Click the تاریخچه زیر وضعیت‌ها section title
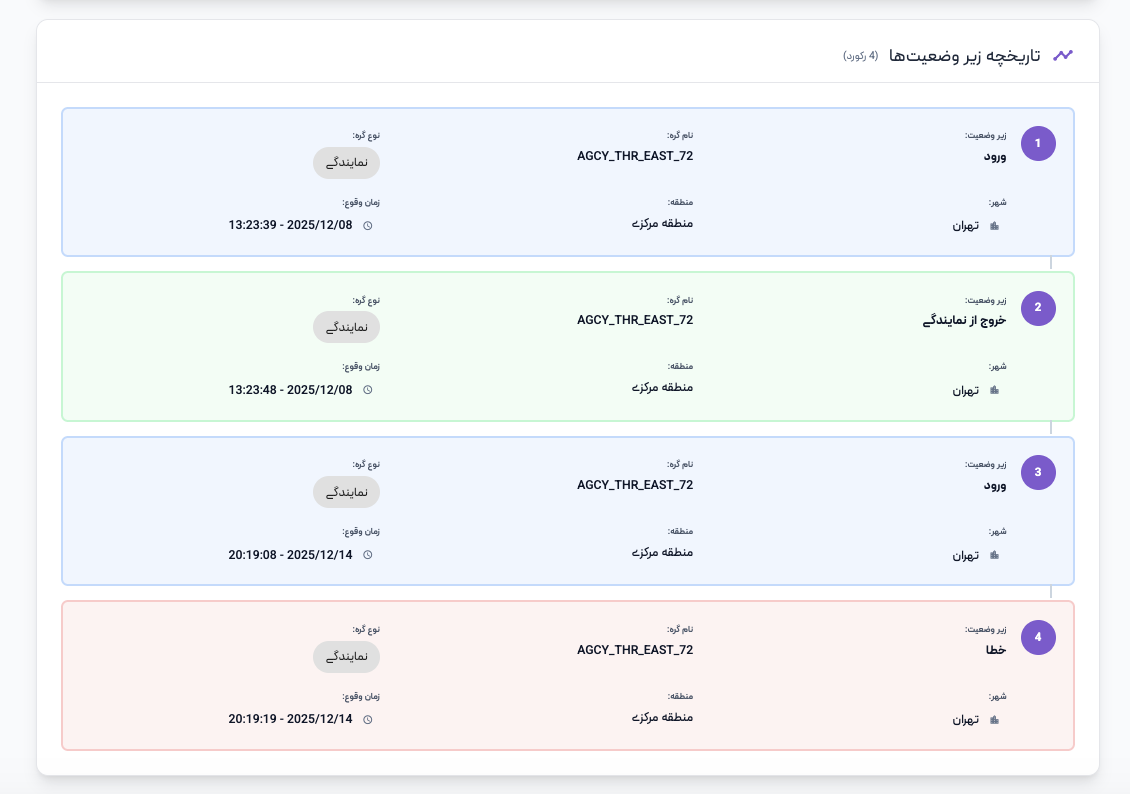 click(964, 56)
